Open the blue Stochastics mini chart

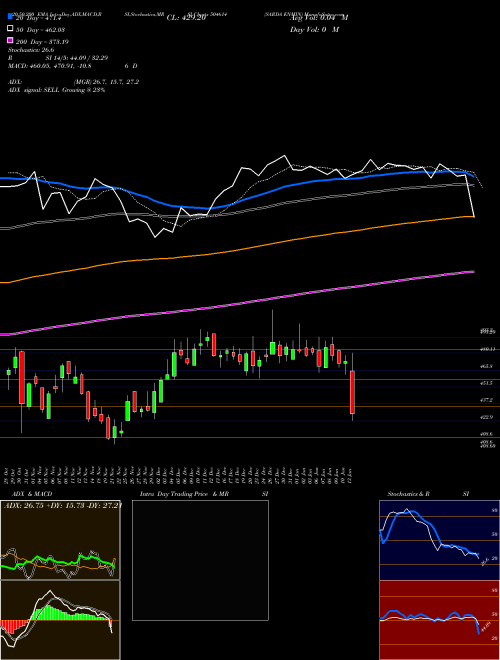439,540
